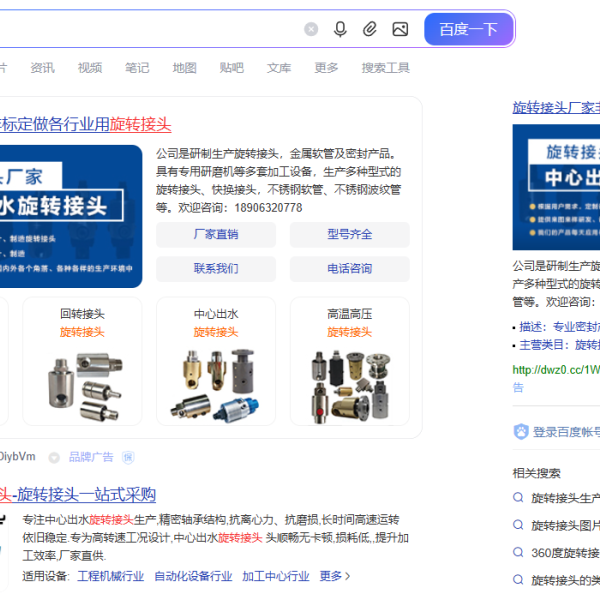The width and height of the screenshot is (600, 600).
Task: Open the sidebar 主营类目 link
Action: [x=559, y=345]
